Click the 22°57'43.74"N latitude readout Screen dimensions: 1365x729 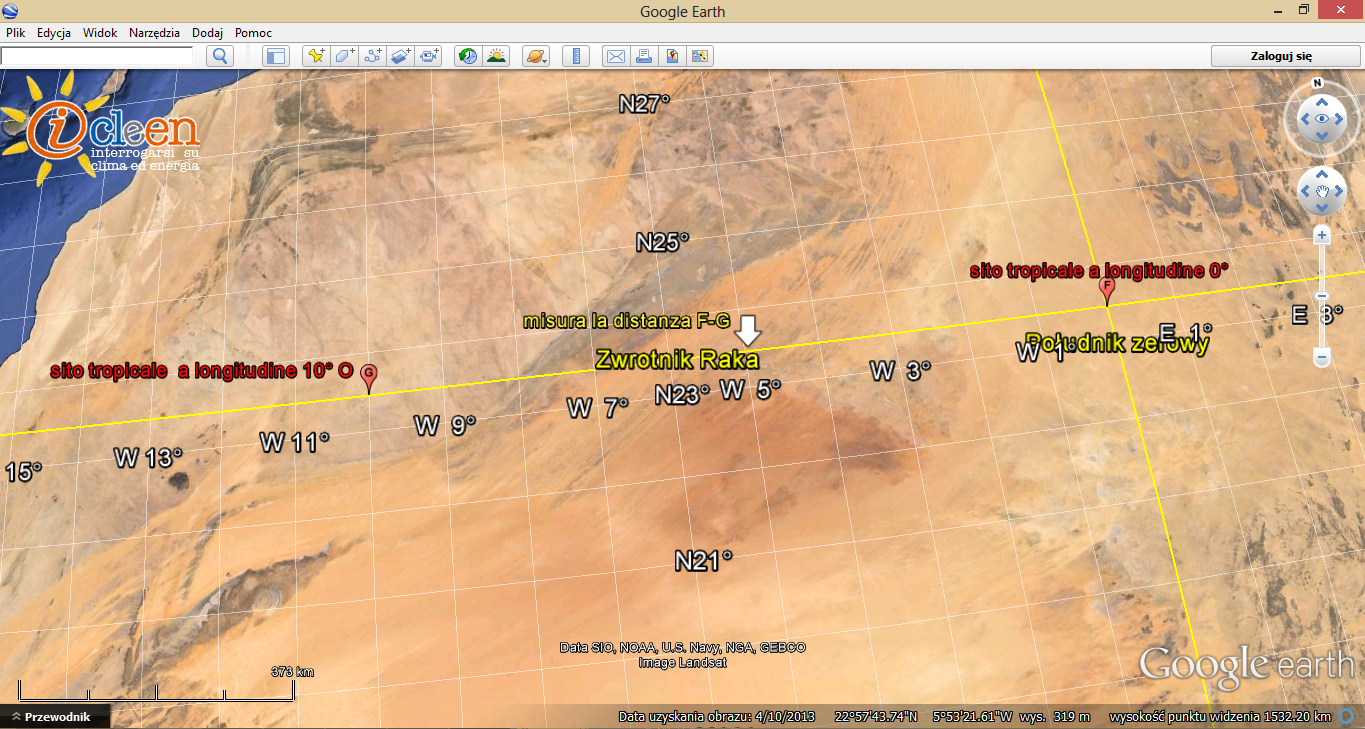pos(876,717)
